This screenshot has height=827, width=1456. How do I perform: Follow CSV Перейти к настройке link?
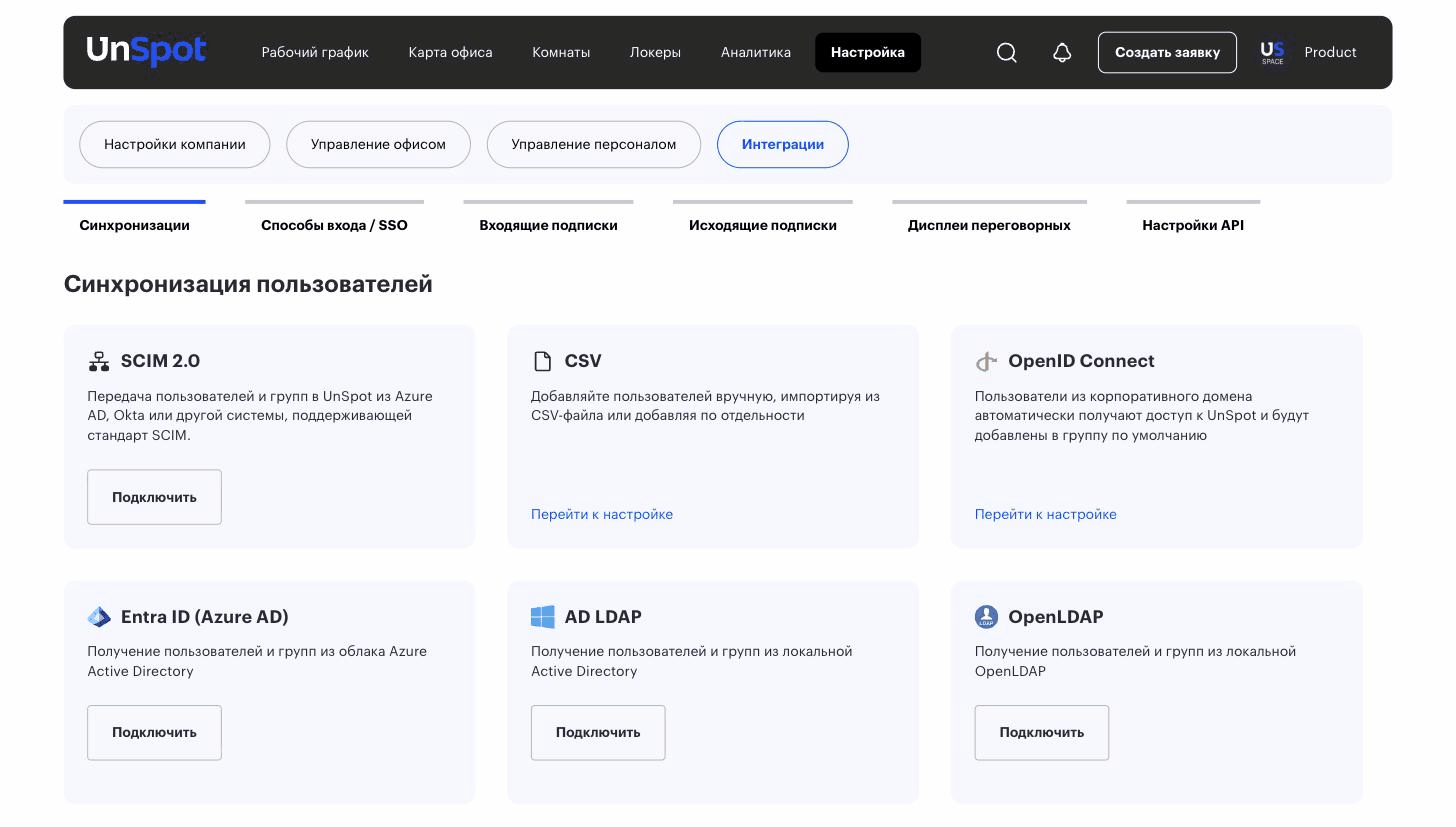pos(602,514)
